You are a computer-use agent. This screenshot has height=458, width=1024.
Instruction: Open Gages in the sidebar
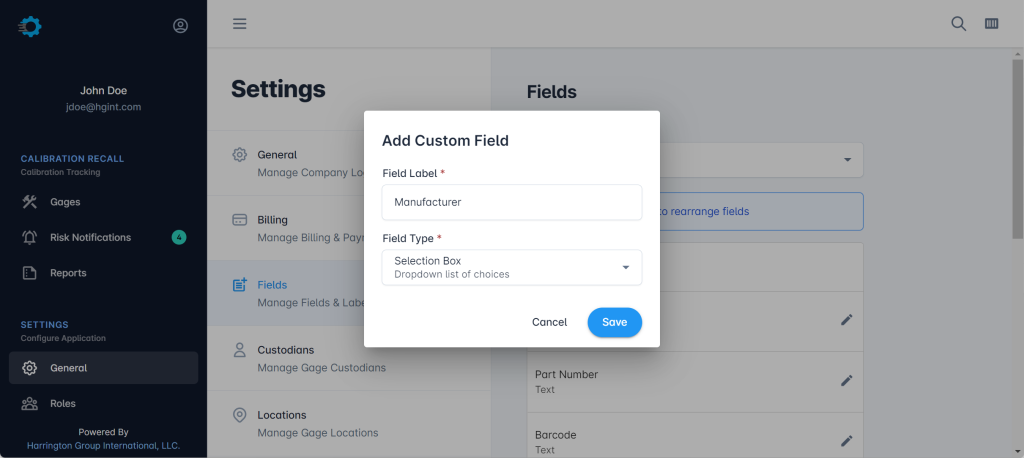click(x=65, y=202)
